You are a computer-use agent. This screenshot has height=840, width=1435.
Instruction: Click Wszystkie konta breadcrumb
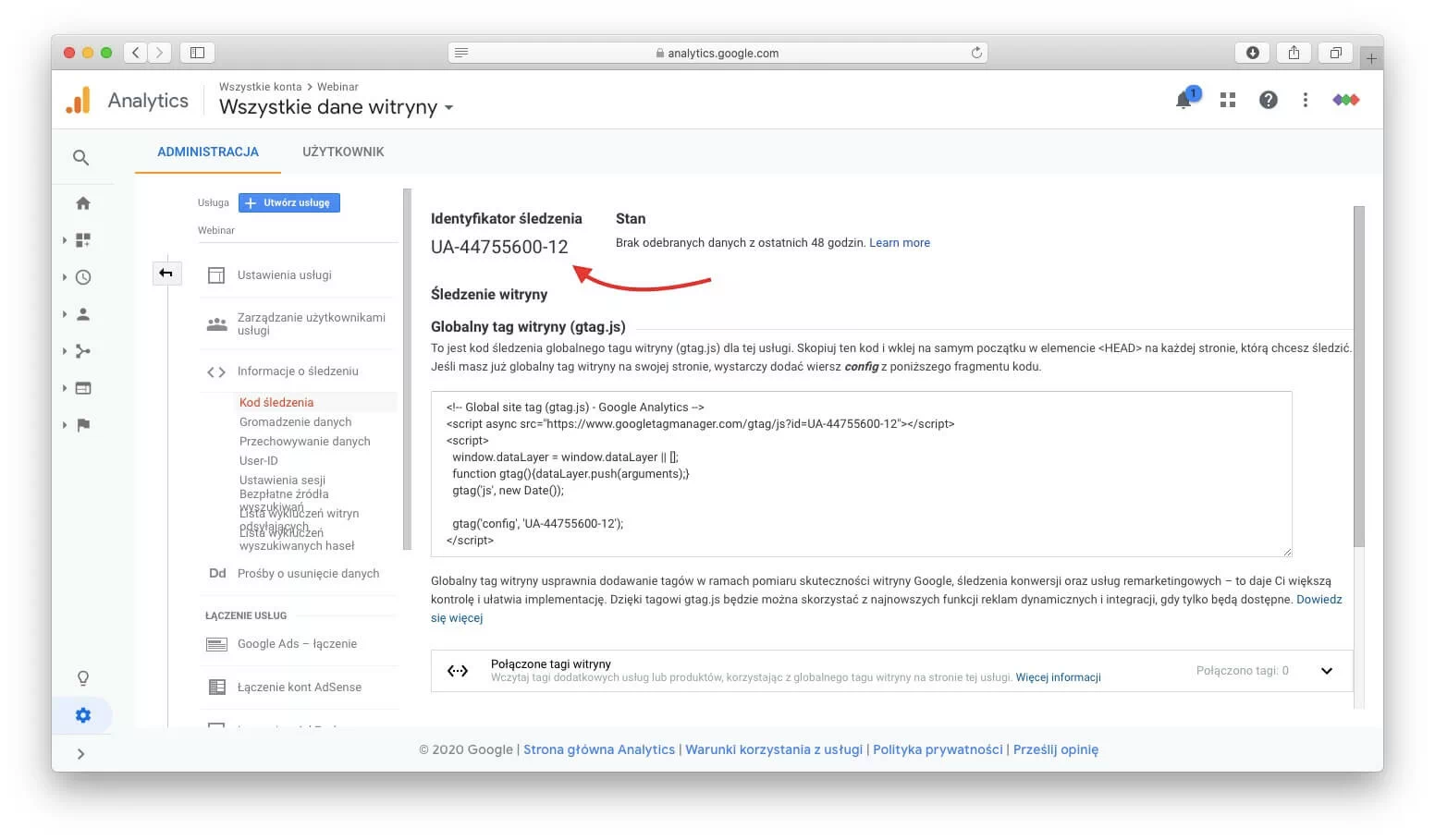click(x=260, y=87)
